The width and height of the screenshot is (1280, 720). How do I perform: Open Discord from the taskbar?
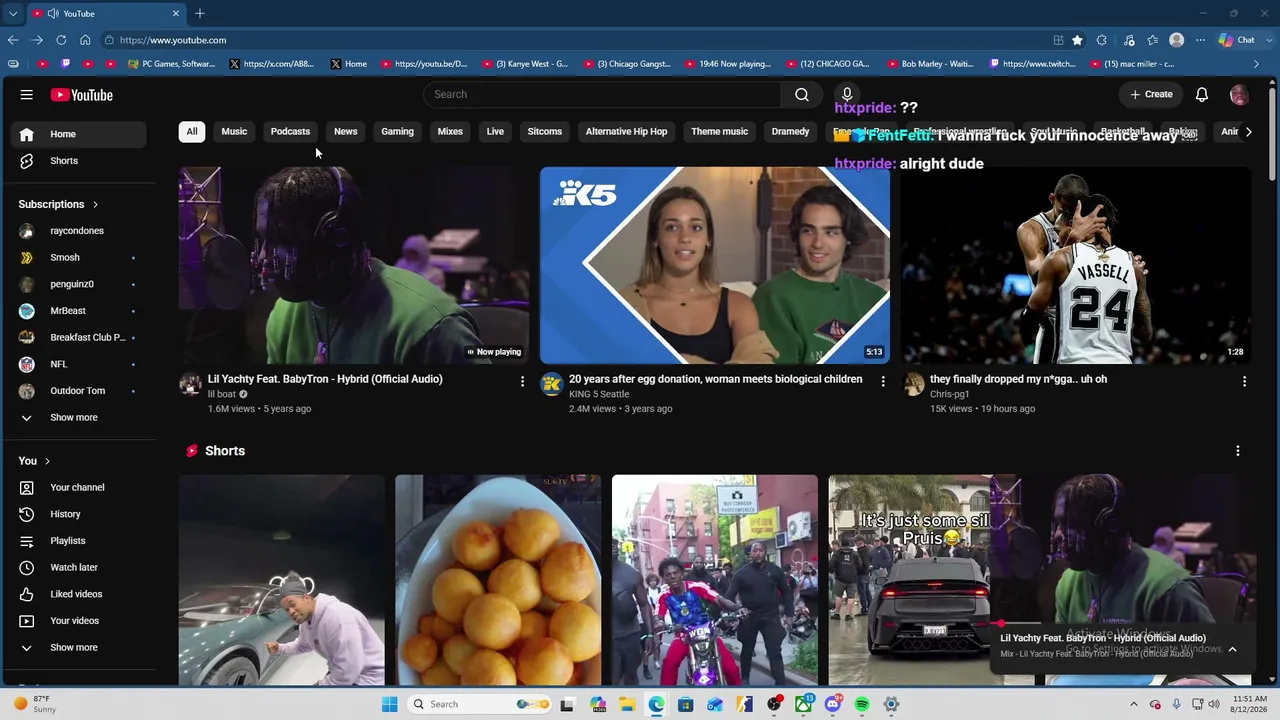[x=833, y=704]
